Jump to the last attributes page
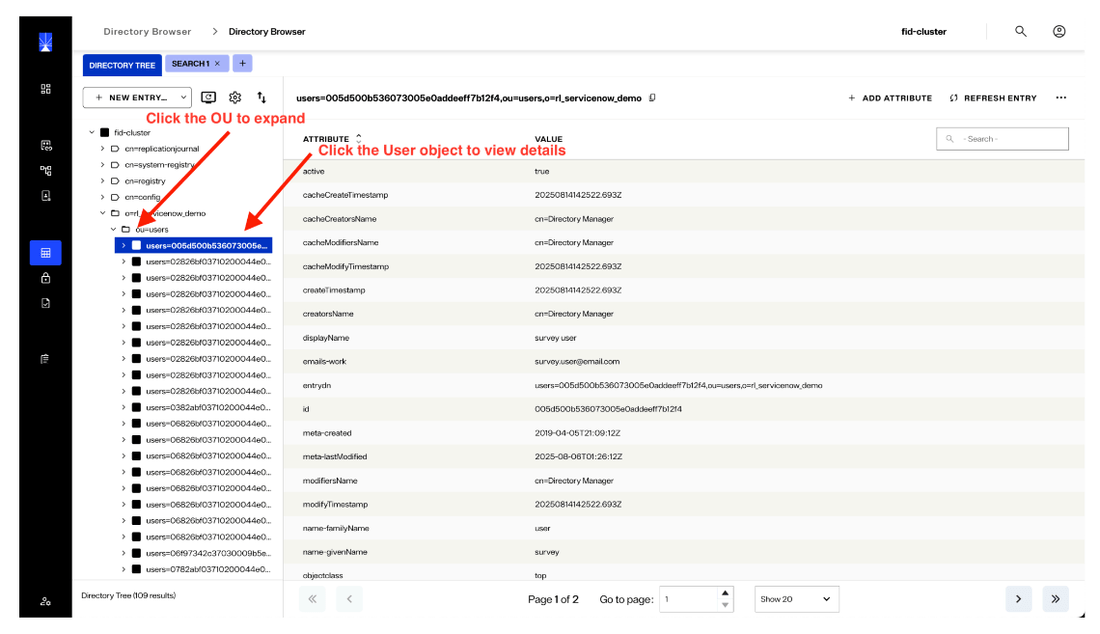The height and width of the screenshot is (634, 1100). click(1055, 599)
